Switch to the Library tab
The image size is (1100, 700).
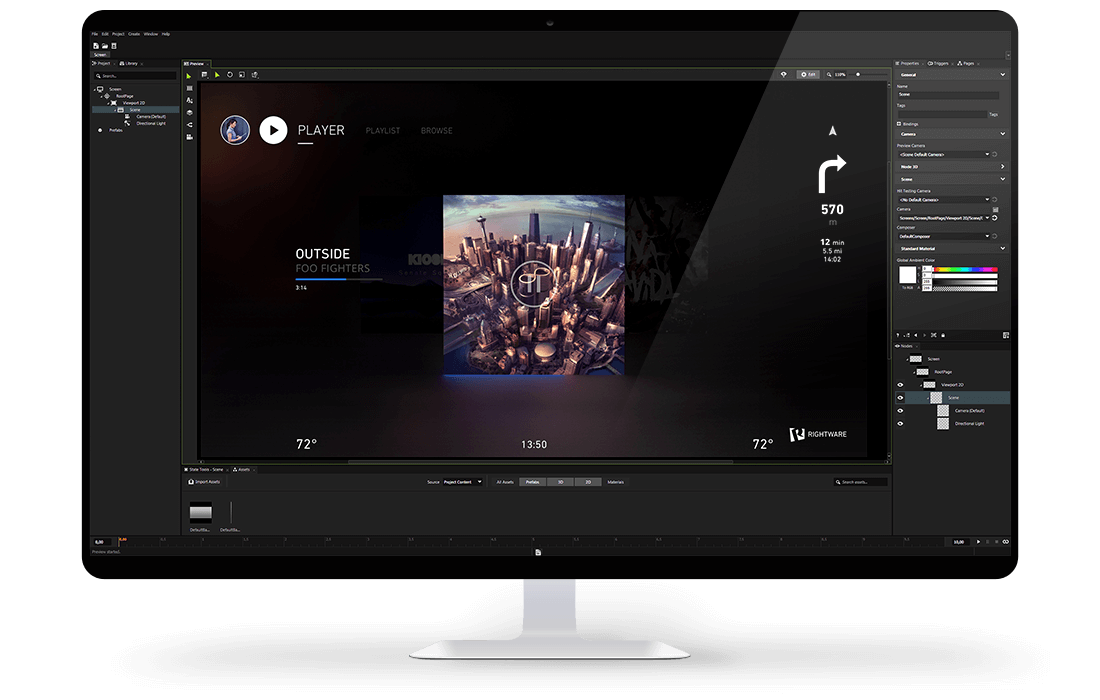coord(129,63)
